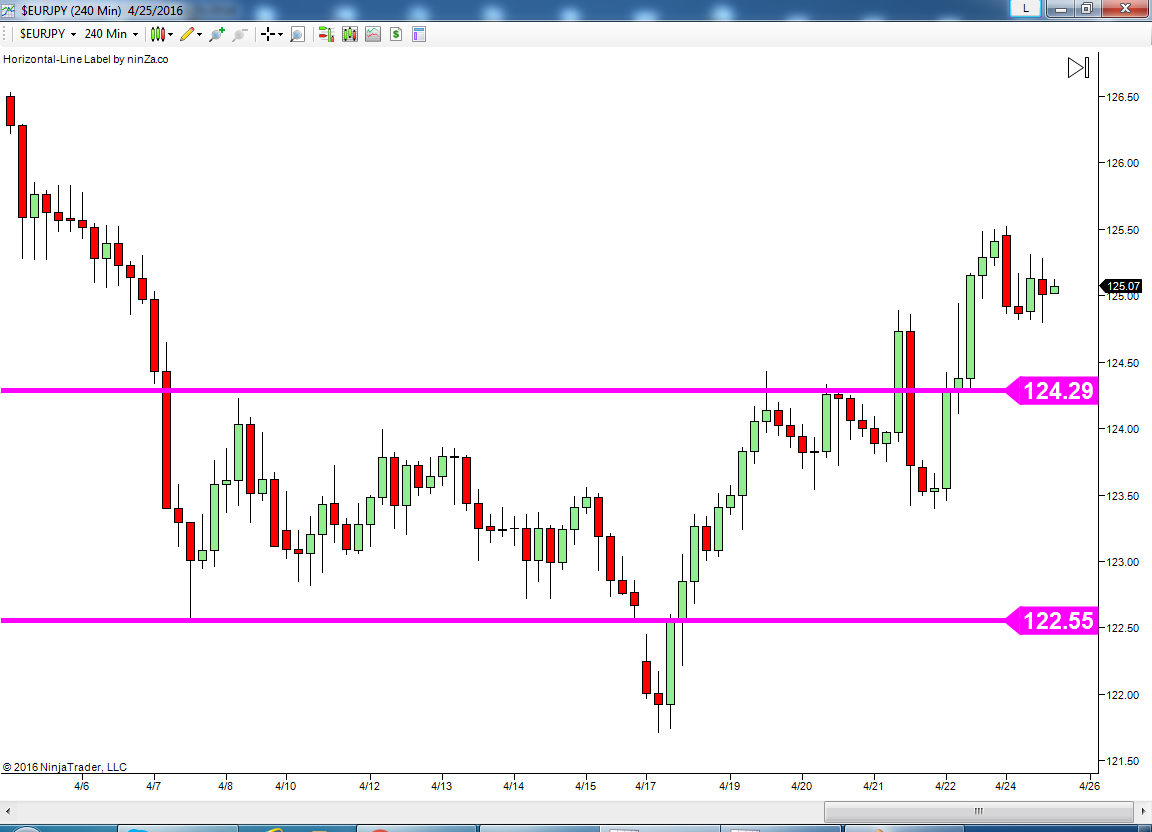Open the chart Properties panel icon
Image resolution: width=1152 pixels, height=832 pixels.
coord(419,34)
